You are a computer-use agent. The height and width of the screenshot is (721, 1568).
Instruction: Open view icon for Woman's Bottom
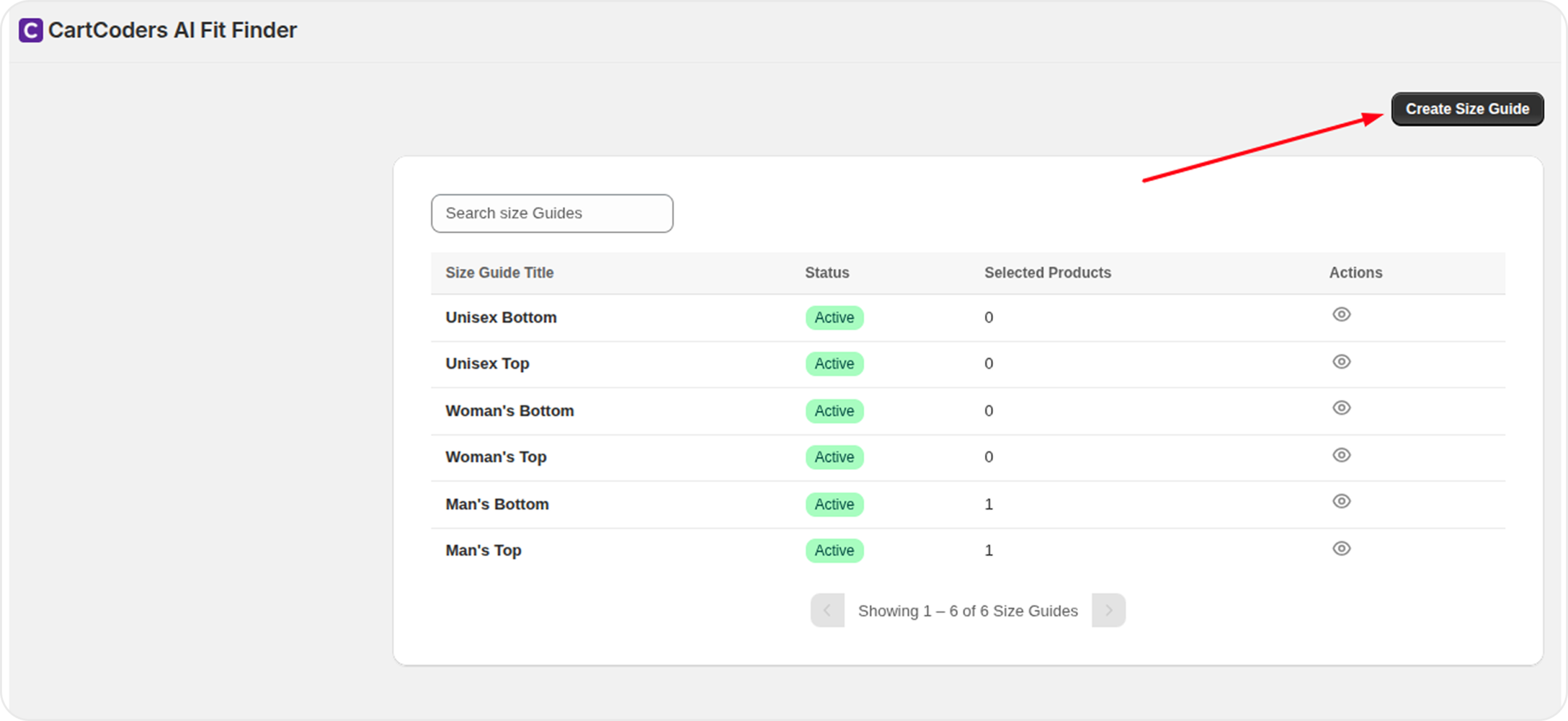tap(1341, 408)
